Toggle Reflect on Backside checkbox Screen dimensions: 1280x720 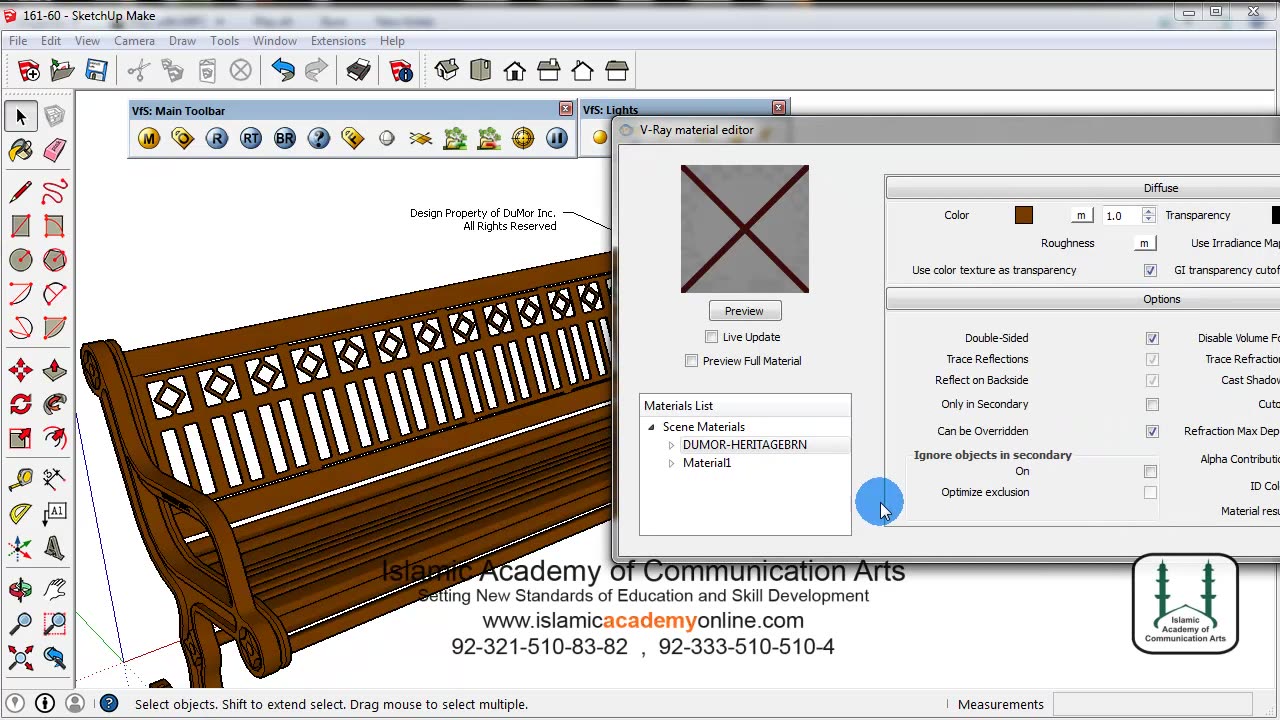click(1152, 380)
